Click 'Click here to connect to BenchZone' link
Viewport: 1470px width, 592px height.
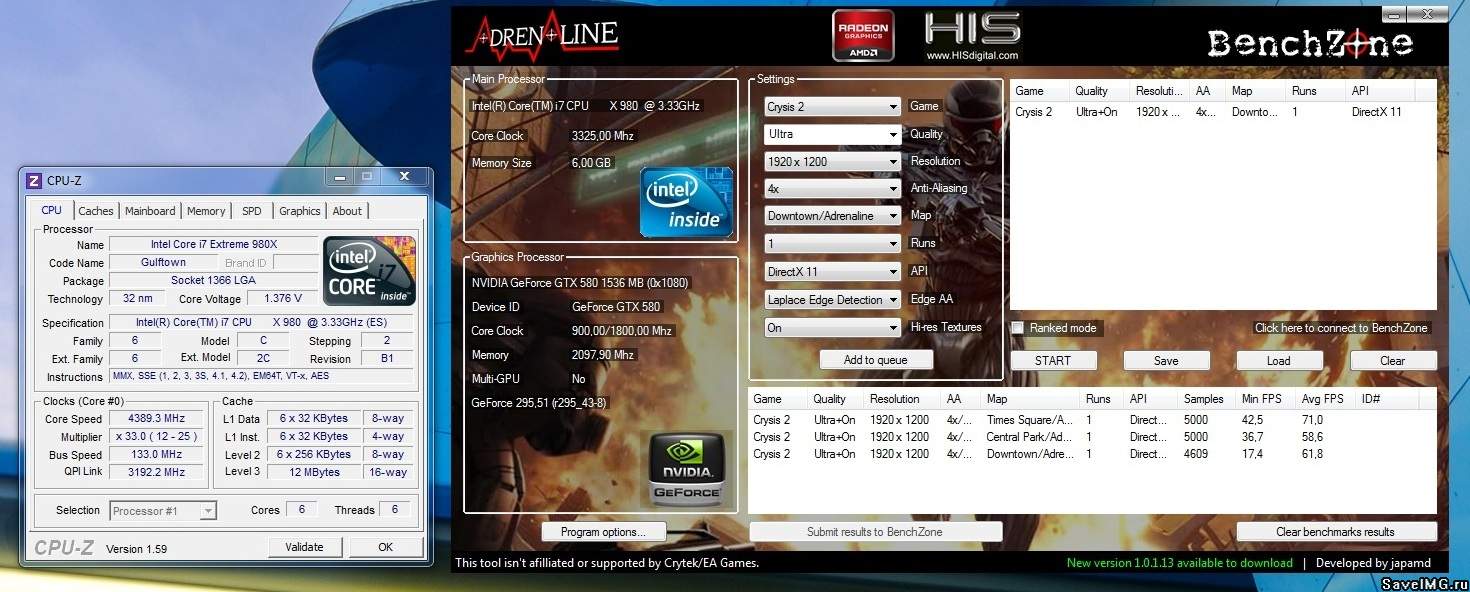[1341, 328]
